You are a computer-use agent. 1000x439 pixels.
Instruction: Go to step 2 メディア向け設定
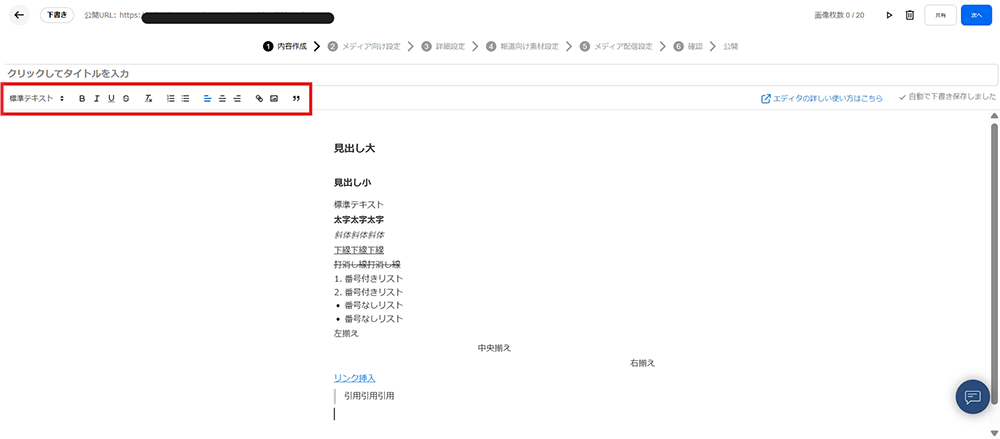pos(365,47)
